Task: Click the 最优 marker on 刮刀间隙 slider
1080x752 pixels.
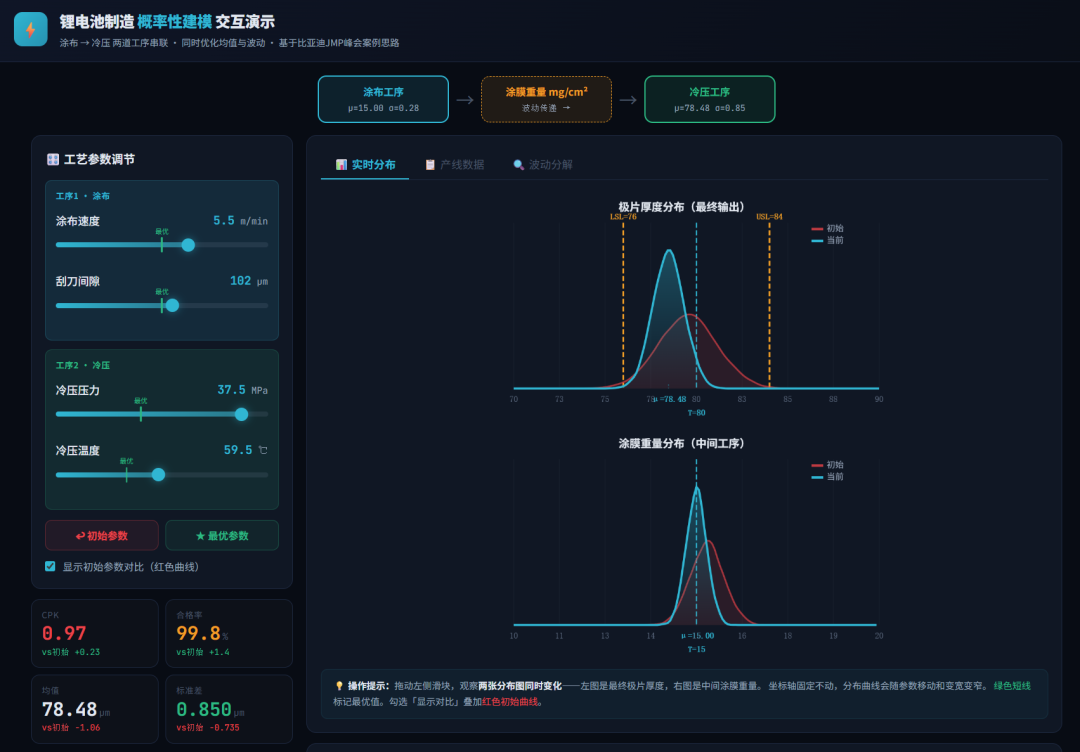Action: pyautogui.click(x=162, y=302)
